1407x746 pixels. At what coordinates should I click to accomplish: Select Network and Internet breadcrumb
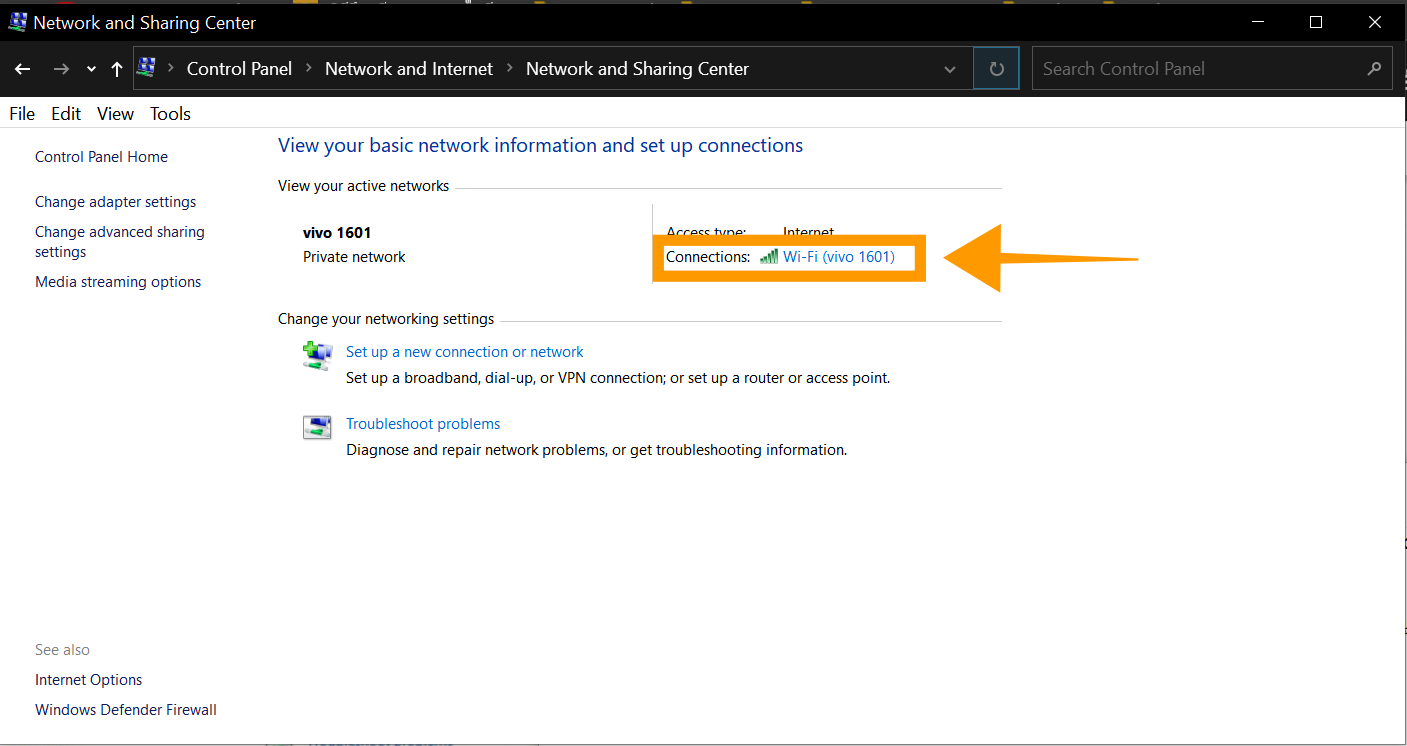coord(409,69)
